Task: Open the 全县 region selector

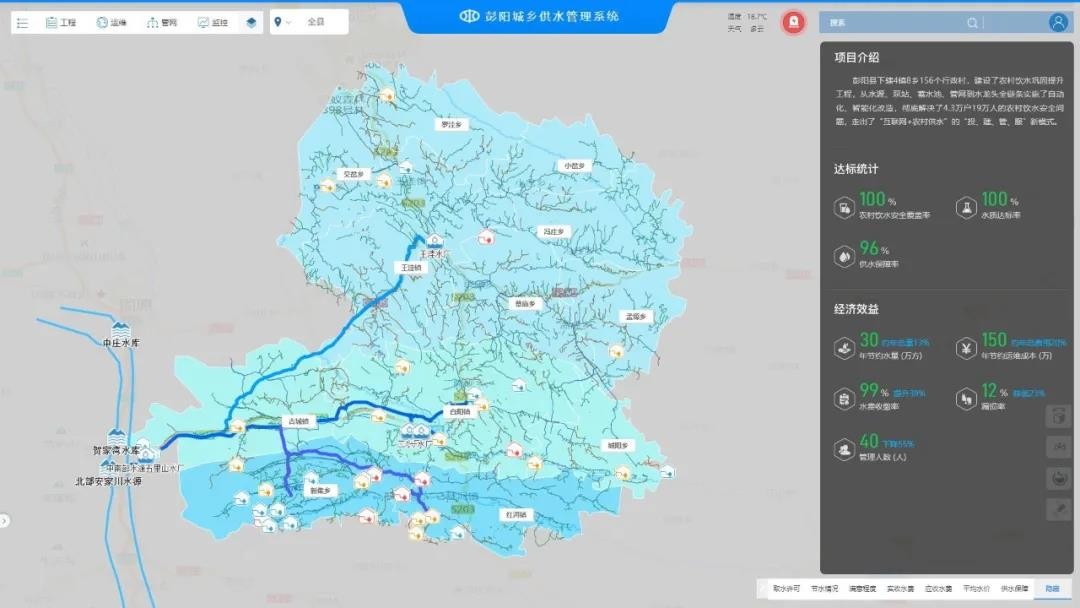Action: point(316,22)
